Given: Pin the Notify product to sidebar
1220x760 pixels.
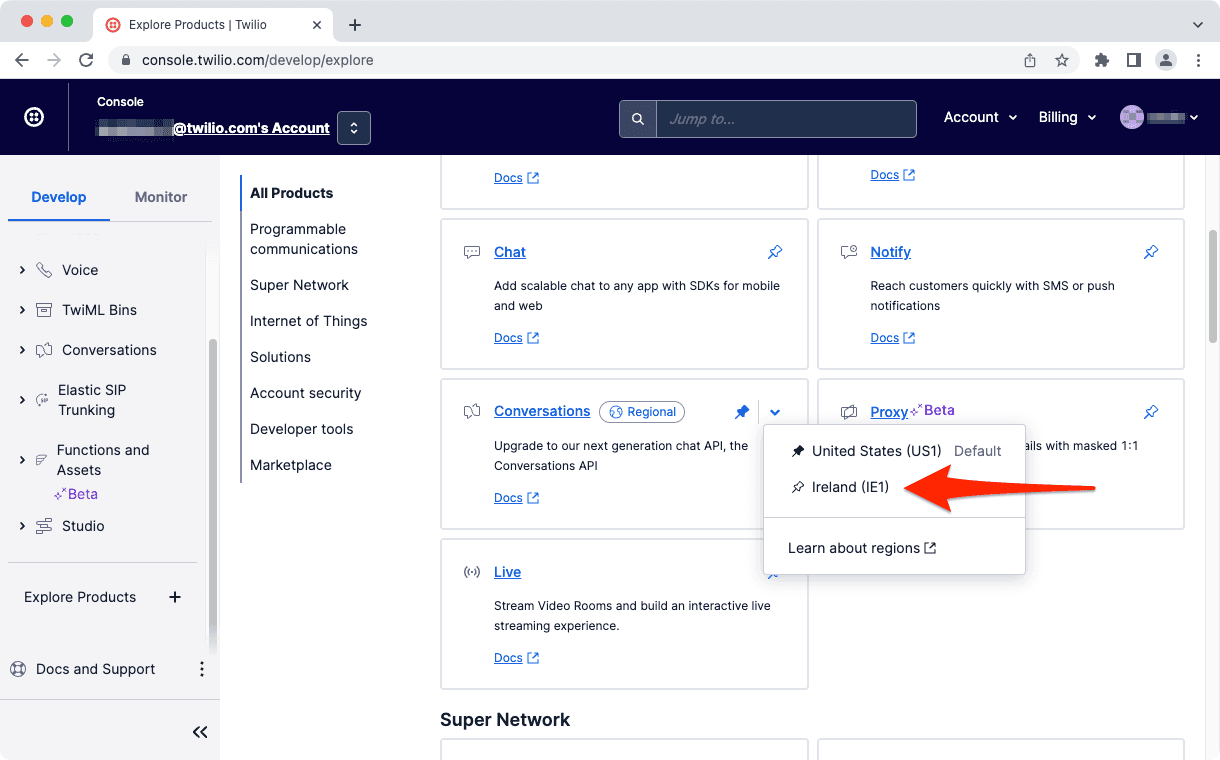Looking at the screenshot, I should coord(1151,252).
